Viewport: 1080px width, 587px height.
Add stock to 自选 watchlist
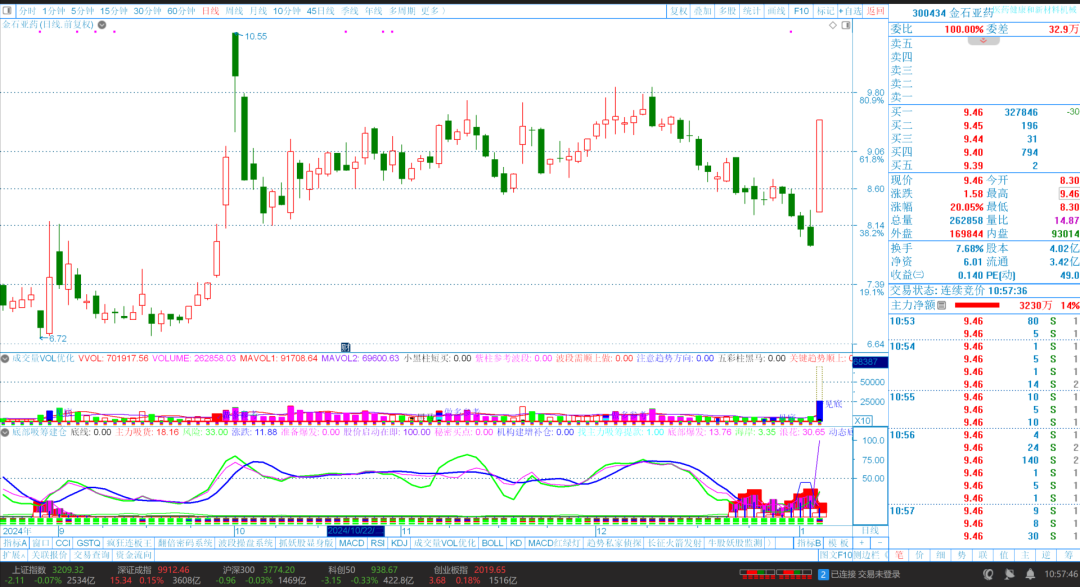(850, 11)
